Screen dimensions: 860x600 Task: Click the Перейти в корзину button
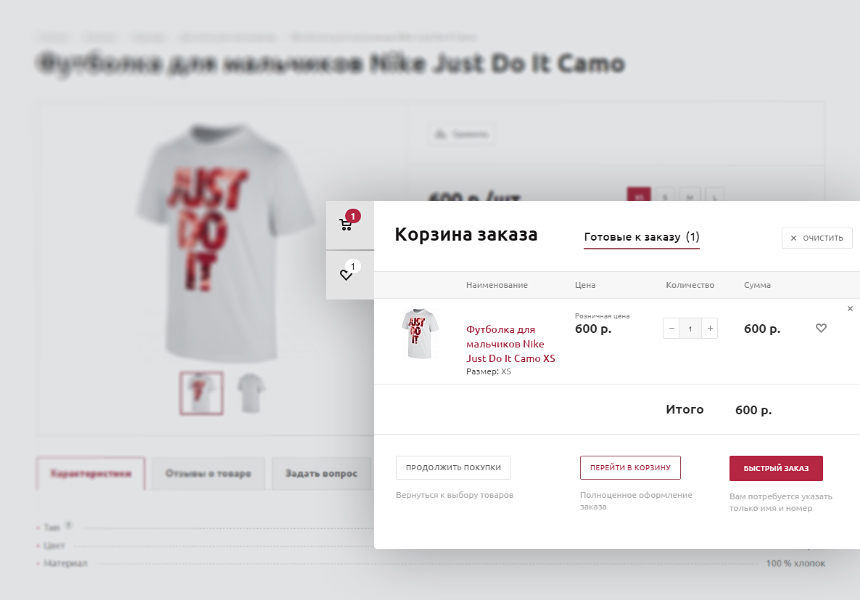[x=630, y=468]
